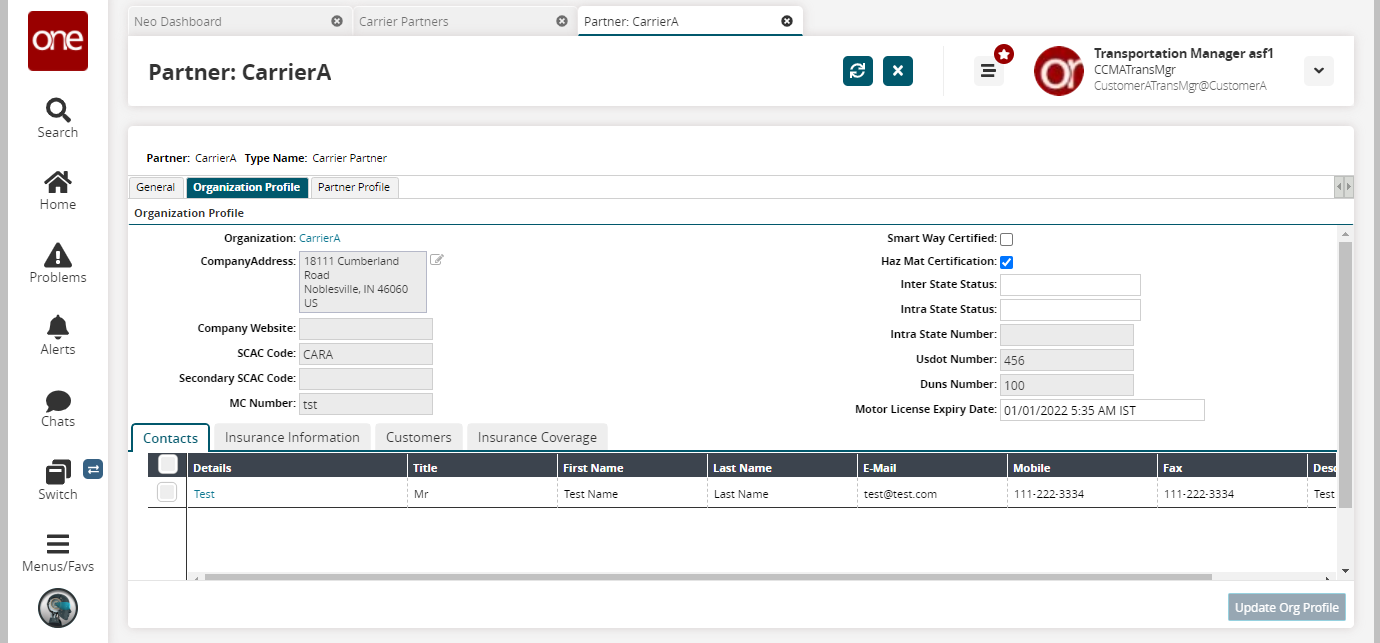Open the Inter State Status dropdown
1380x643 pixels.
click(1070, 285)
